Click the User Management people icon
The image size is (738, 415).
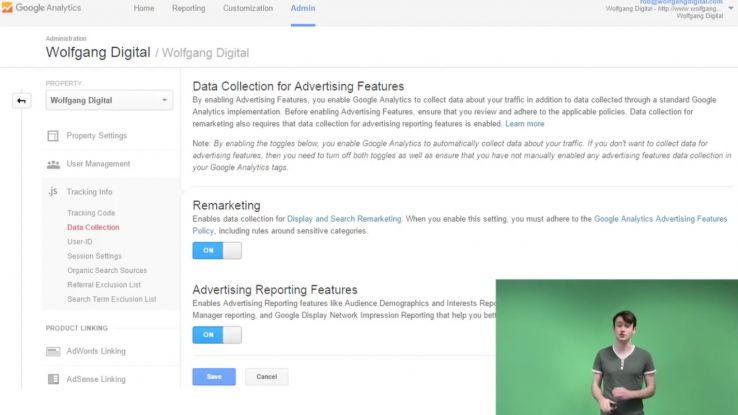[53, 164]
